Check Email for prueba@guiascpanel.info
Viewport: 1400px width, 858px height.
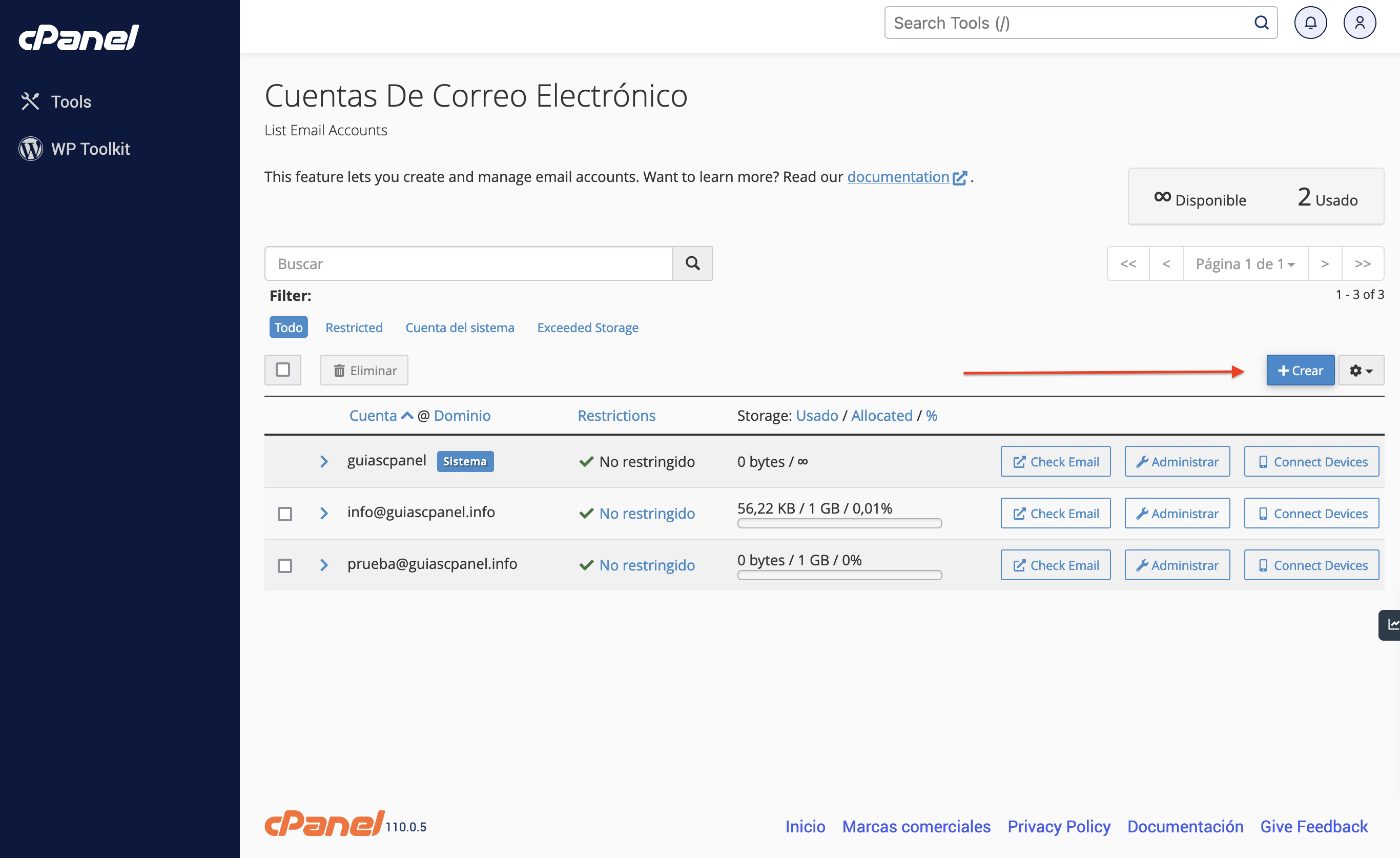(1056, 565)
